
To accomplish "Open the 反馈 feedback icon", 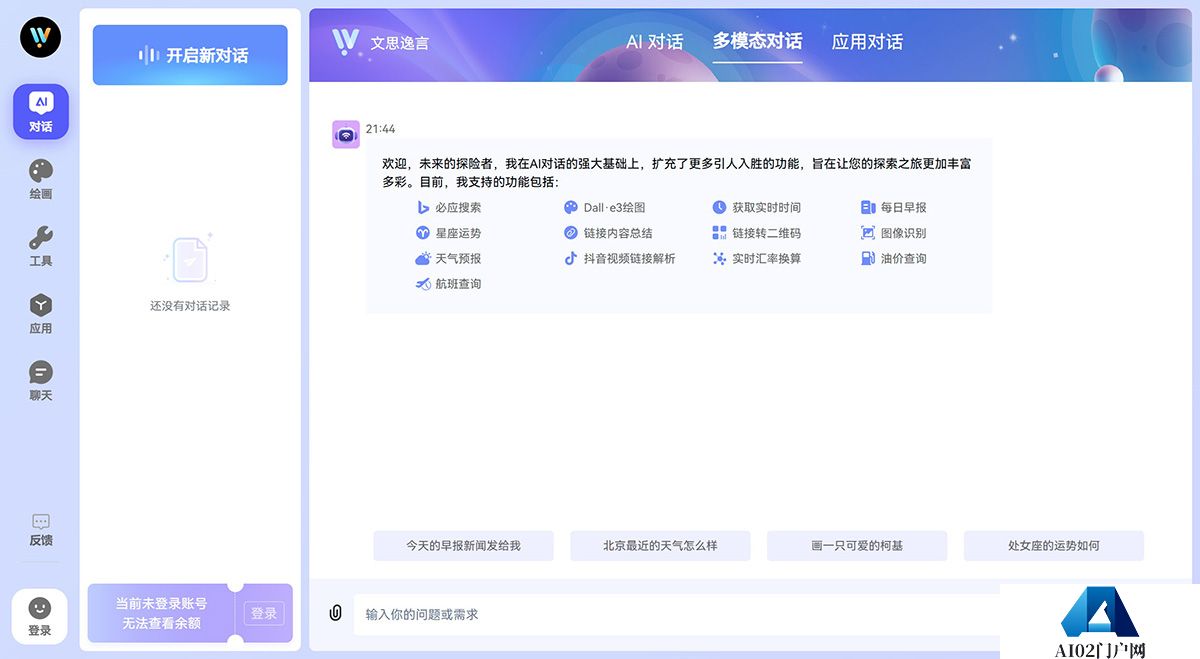I will point(41,521).
